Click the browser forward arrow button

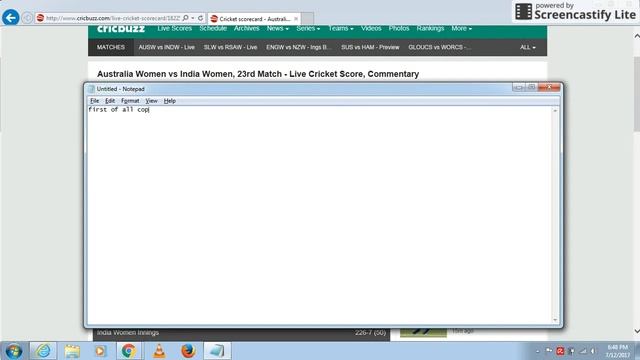[x=27, y=18]
